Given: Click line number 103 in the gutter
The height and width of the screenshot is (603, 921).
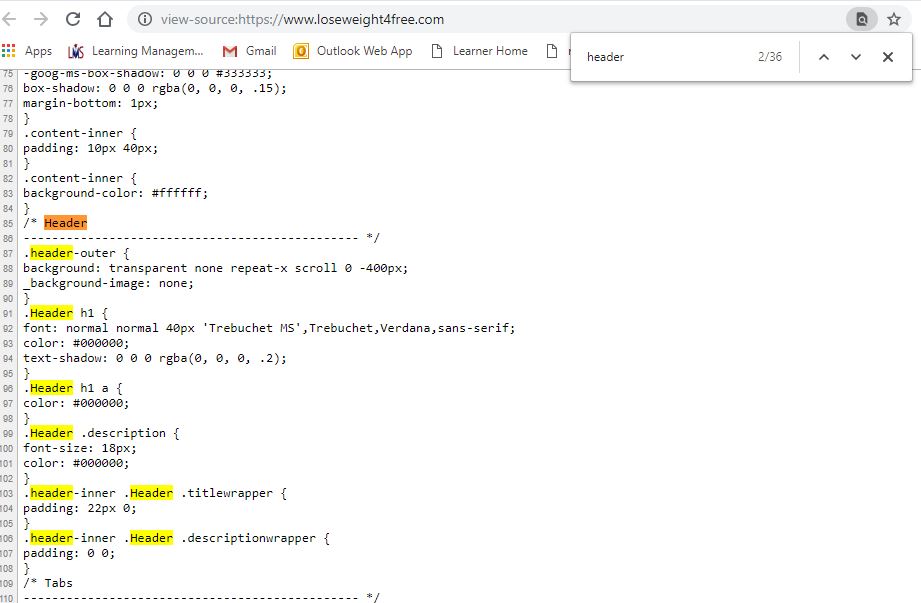Looking at the screenshot, I should coord(7,494).
